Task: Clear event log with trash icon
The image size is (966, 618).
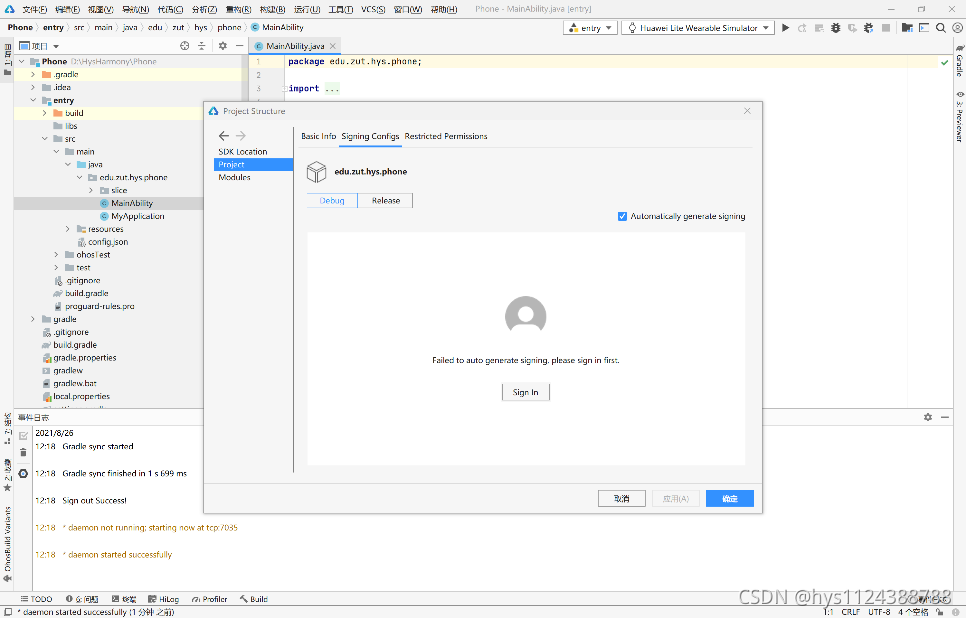Action: [23, 452]
